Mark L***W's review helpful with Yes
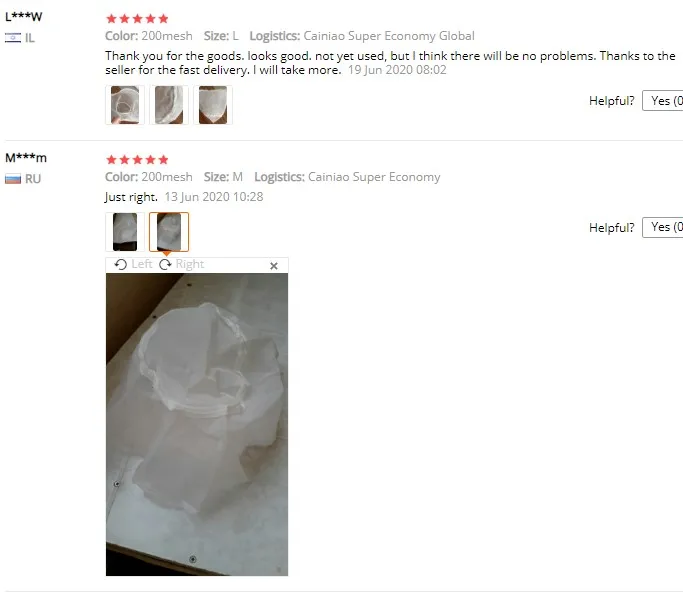This screenshot has width=683, height=603. (x=663, y=101)
